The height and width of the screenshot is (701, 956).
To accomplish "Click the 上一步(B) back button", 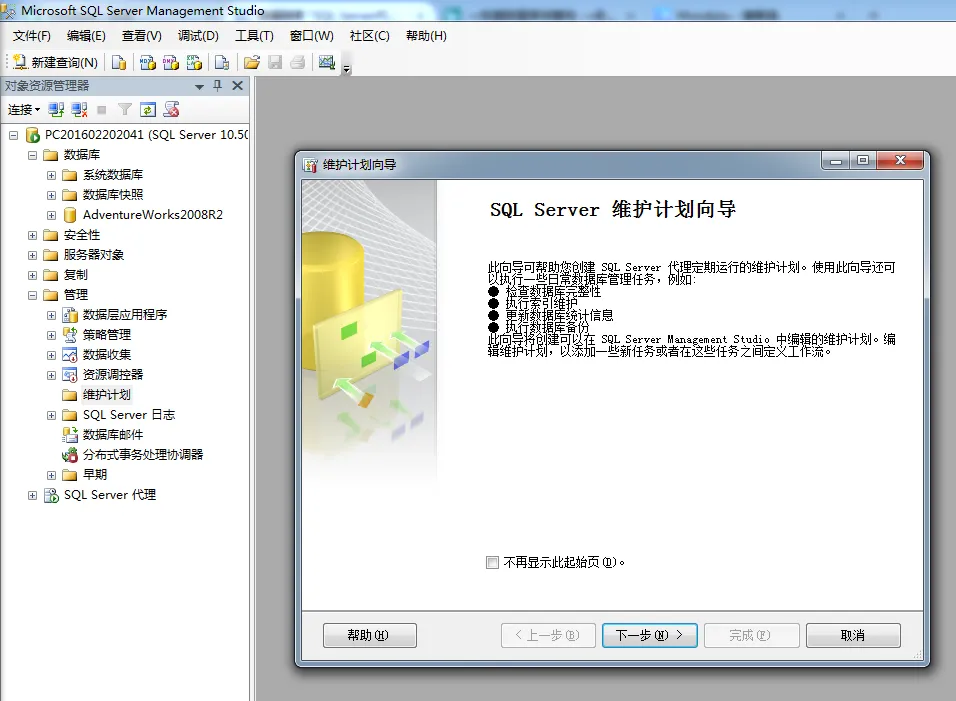I will click(x=548, y=635).
